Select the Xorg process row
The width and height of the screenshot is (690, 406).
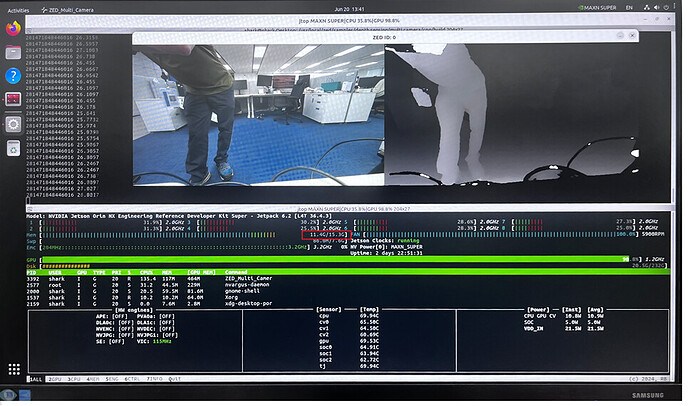click(x=348, y=297)
